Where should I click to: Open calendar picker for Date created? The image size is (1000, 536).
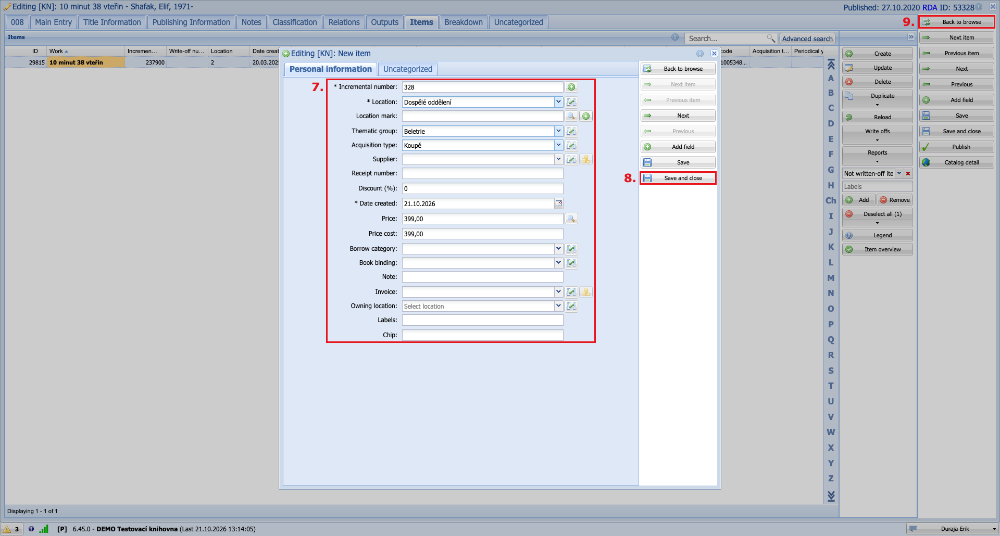tap(559, 204)
